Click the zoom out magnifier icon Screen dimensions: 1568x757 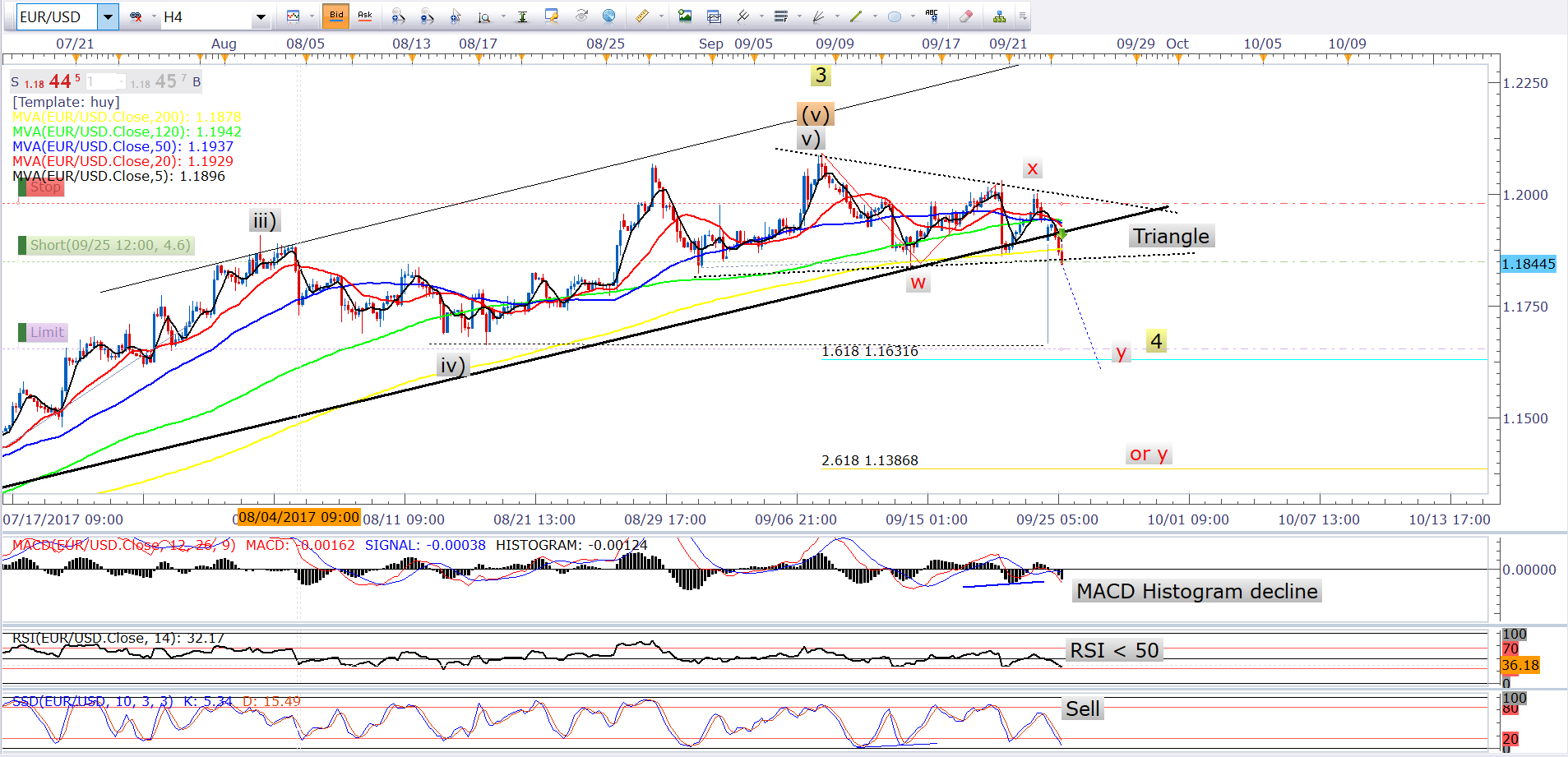427,16
